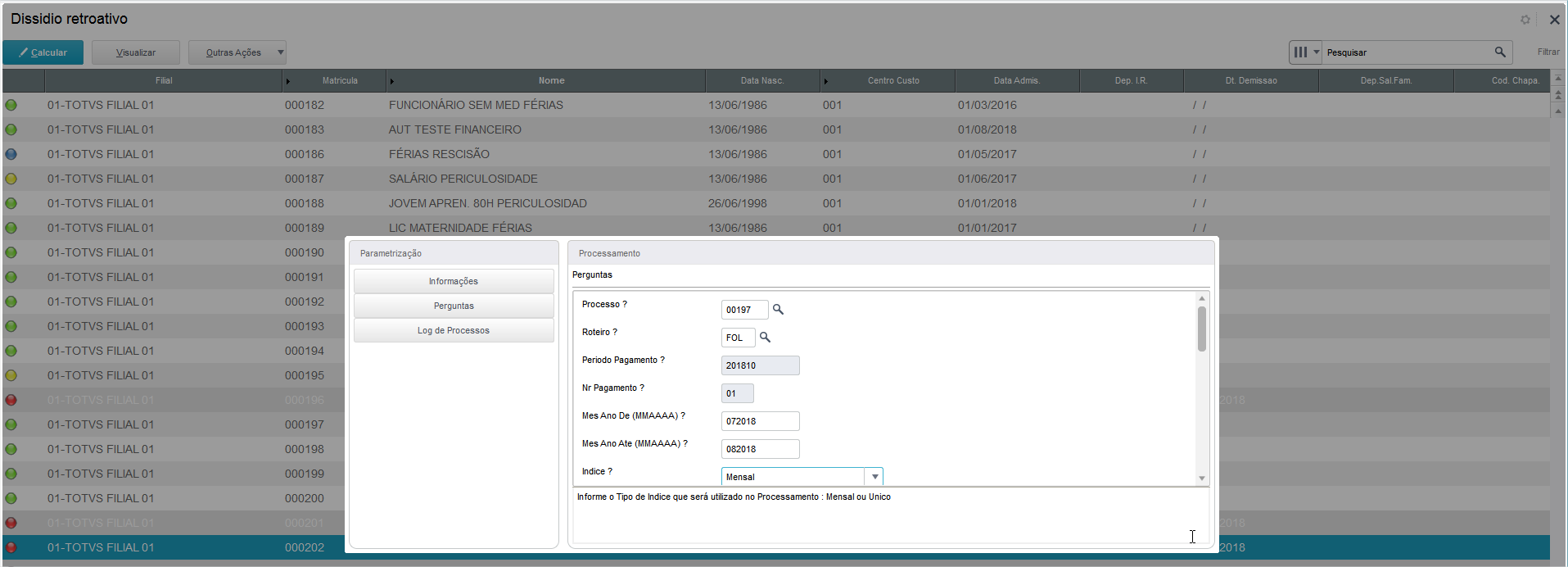
Task: Click the Data Admis. column header
Action: 1017,80
